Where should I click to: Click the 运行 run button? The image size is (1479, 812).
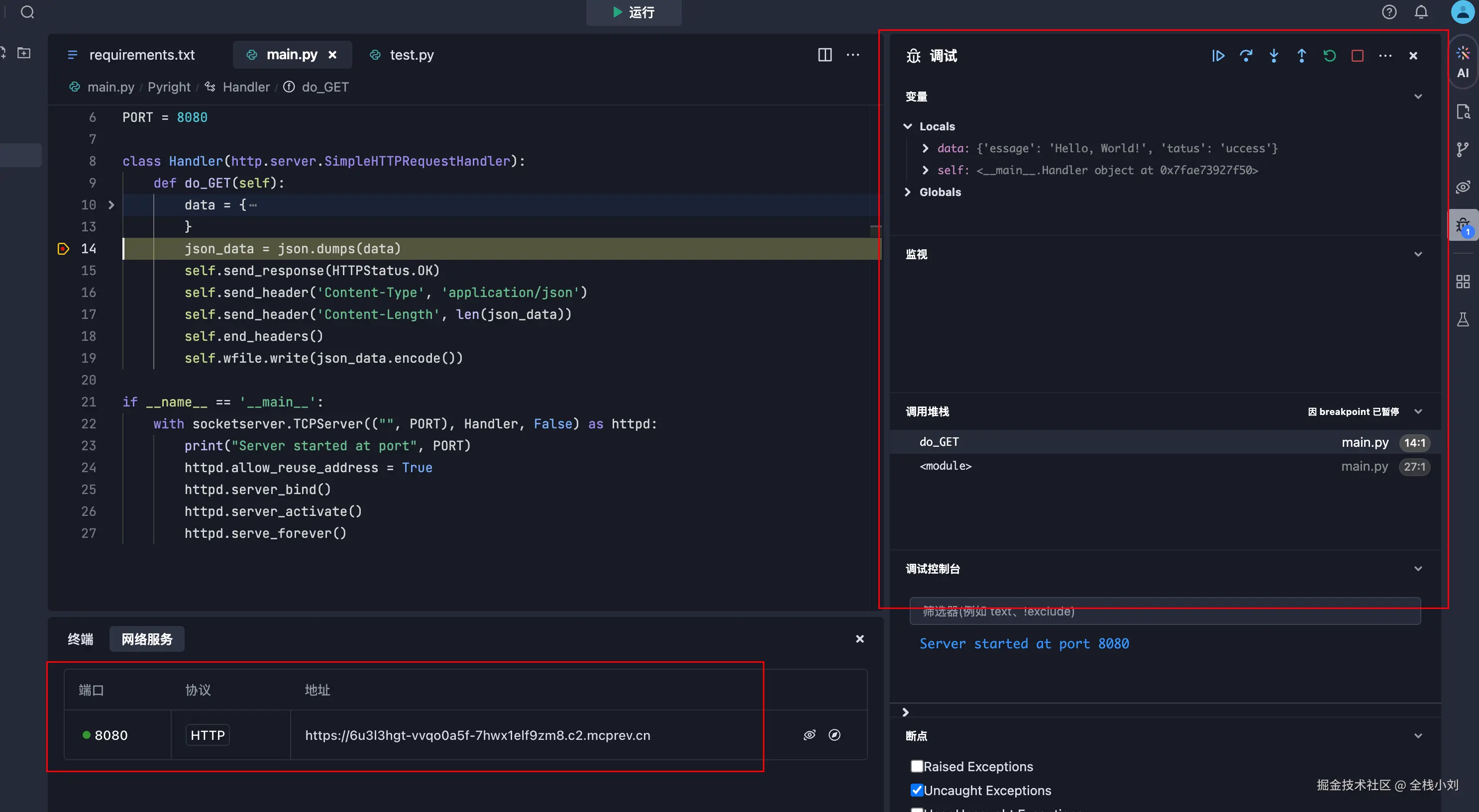634,12
